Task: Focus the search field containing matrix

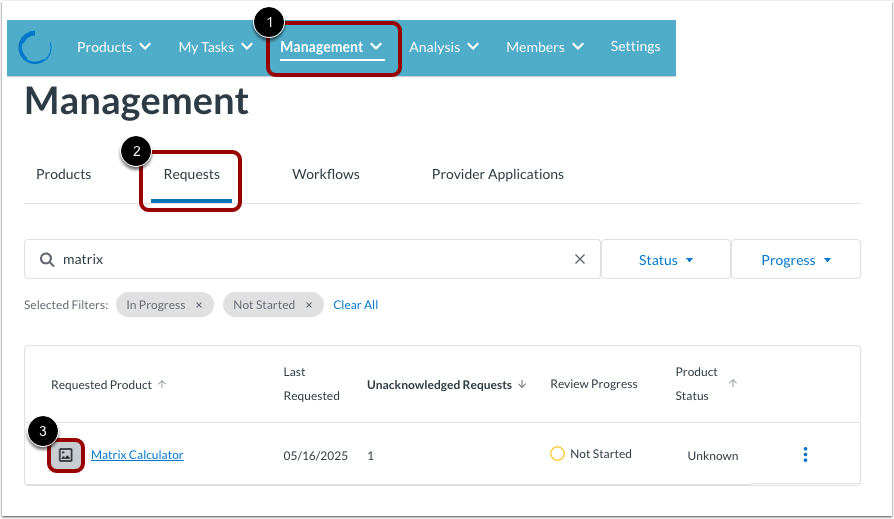Action: click(312, 260)
